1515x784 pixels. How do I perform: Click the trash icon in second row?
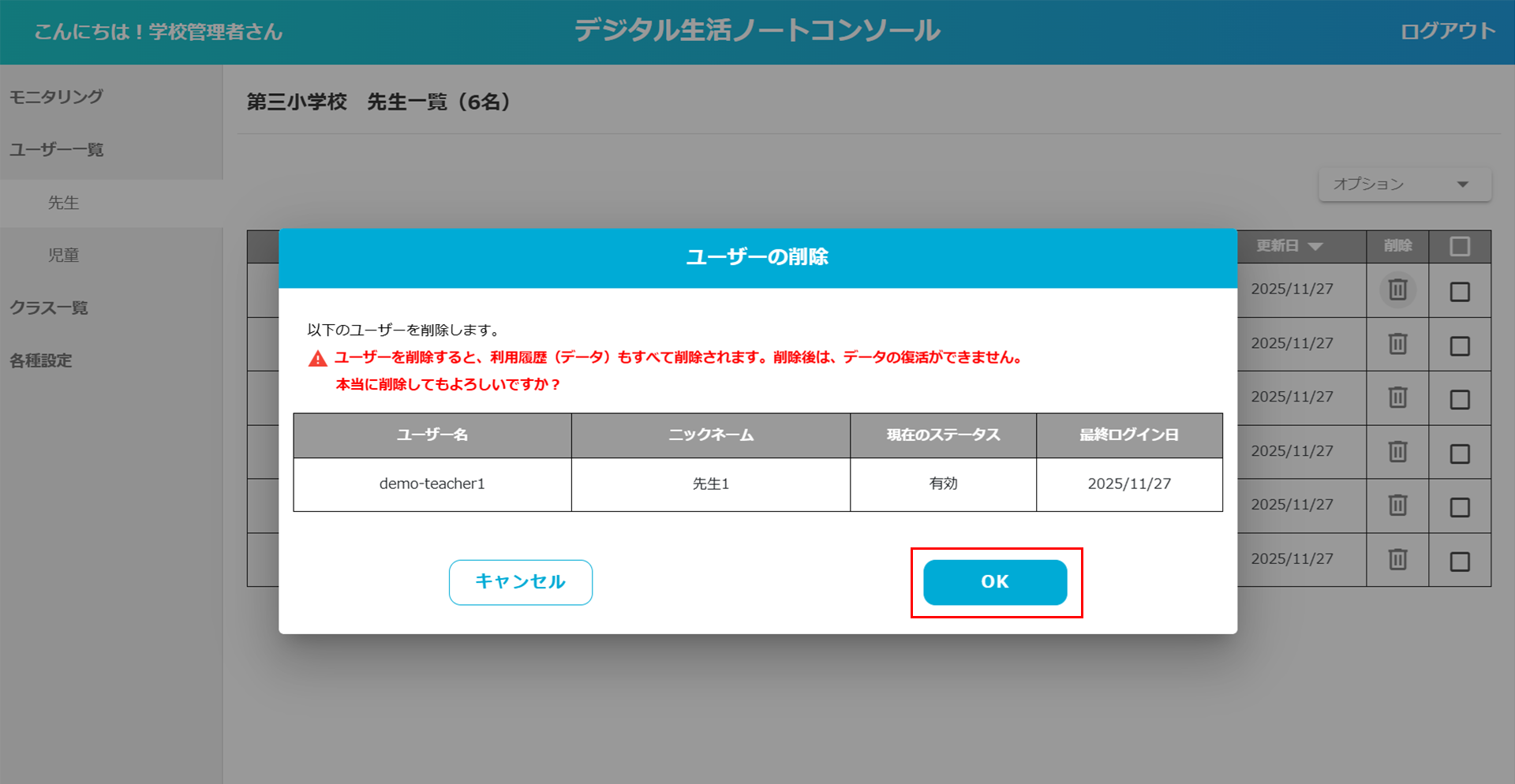pyautogui.click(x=1397, y=344)
